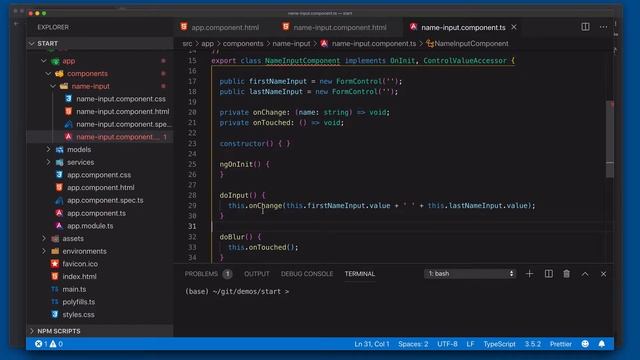The height and width of the screenshot is (360, 640).
Task: Open name-input.component.spec file in the explorer
Action: click(124, 124)
